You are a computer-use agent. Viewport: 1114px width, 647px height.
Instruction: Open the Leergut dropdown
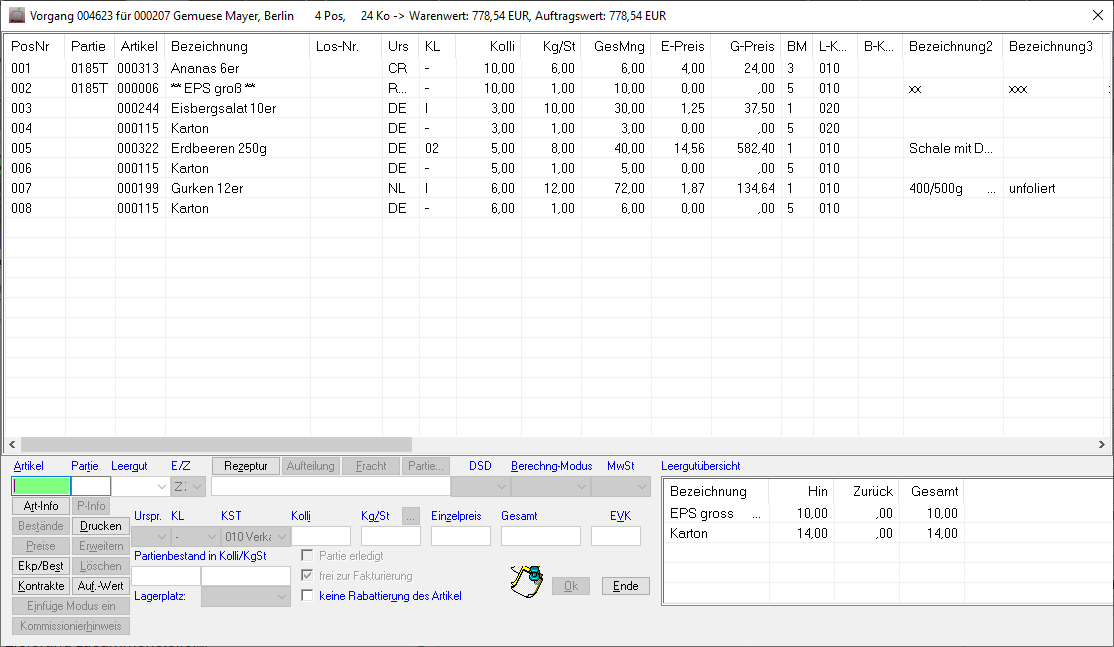click(140, 486)
